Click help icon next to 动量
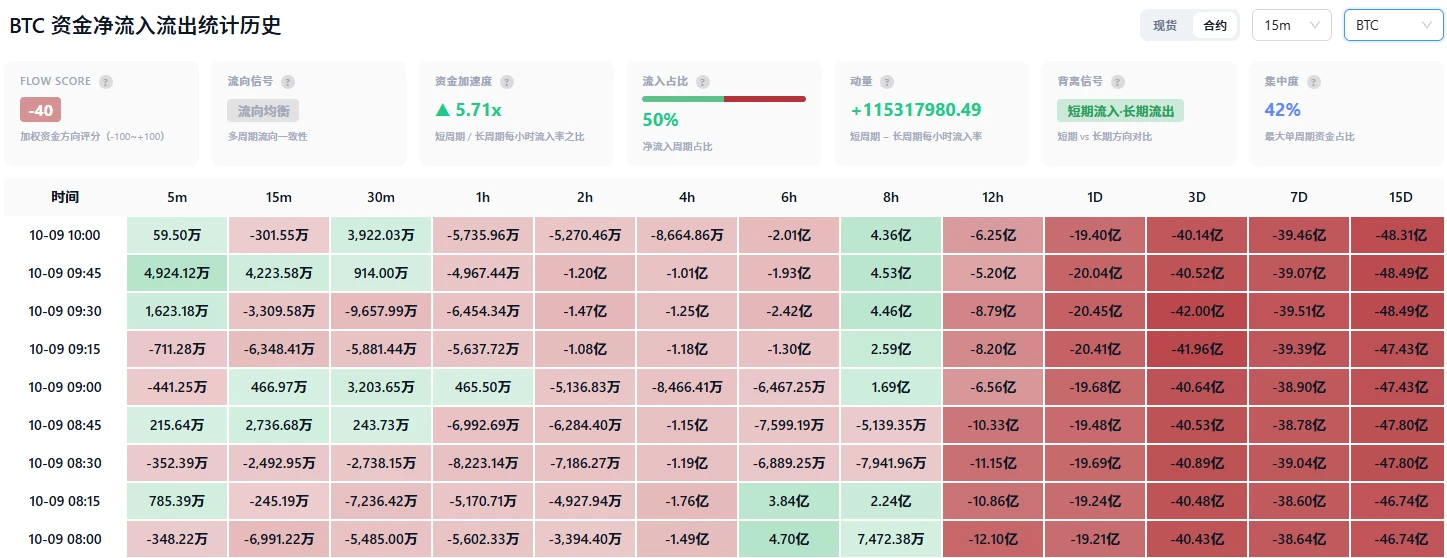 (x=887, y=82)
